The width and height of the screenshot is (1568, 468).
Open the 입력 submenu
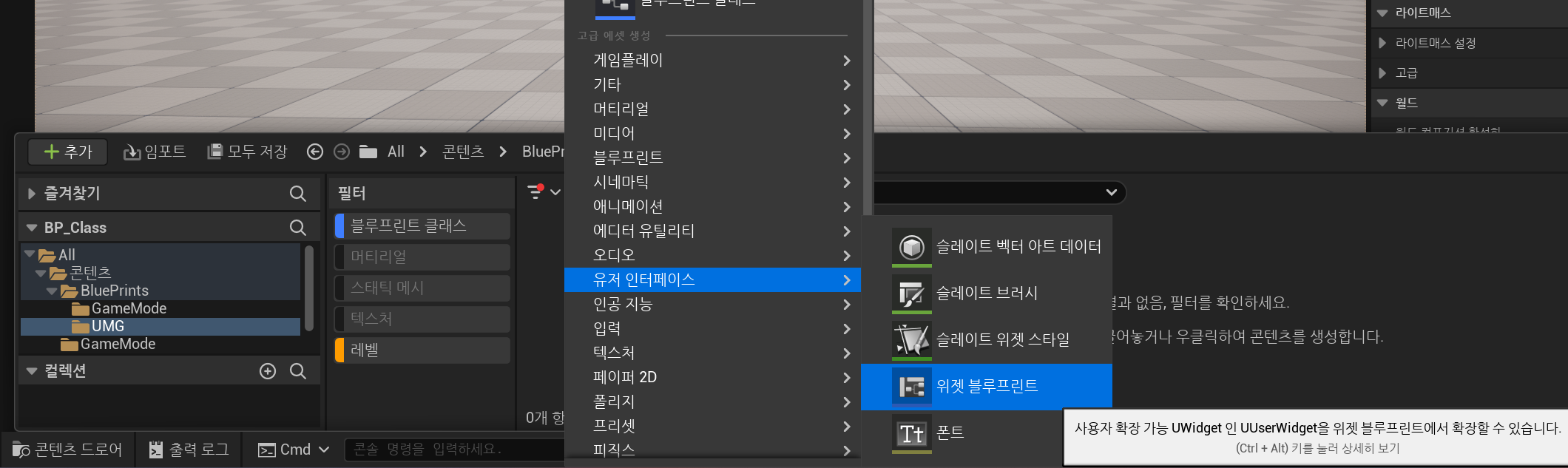712,329
